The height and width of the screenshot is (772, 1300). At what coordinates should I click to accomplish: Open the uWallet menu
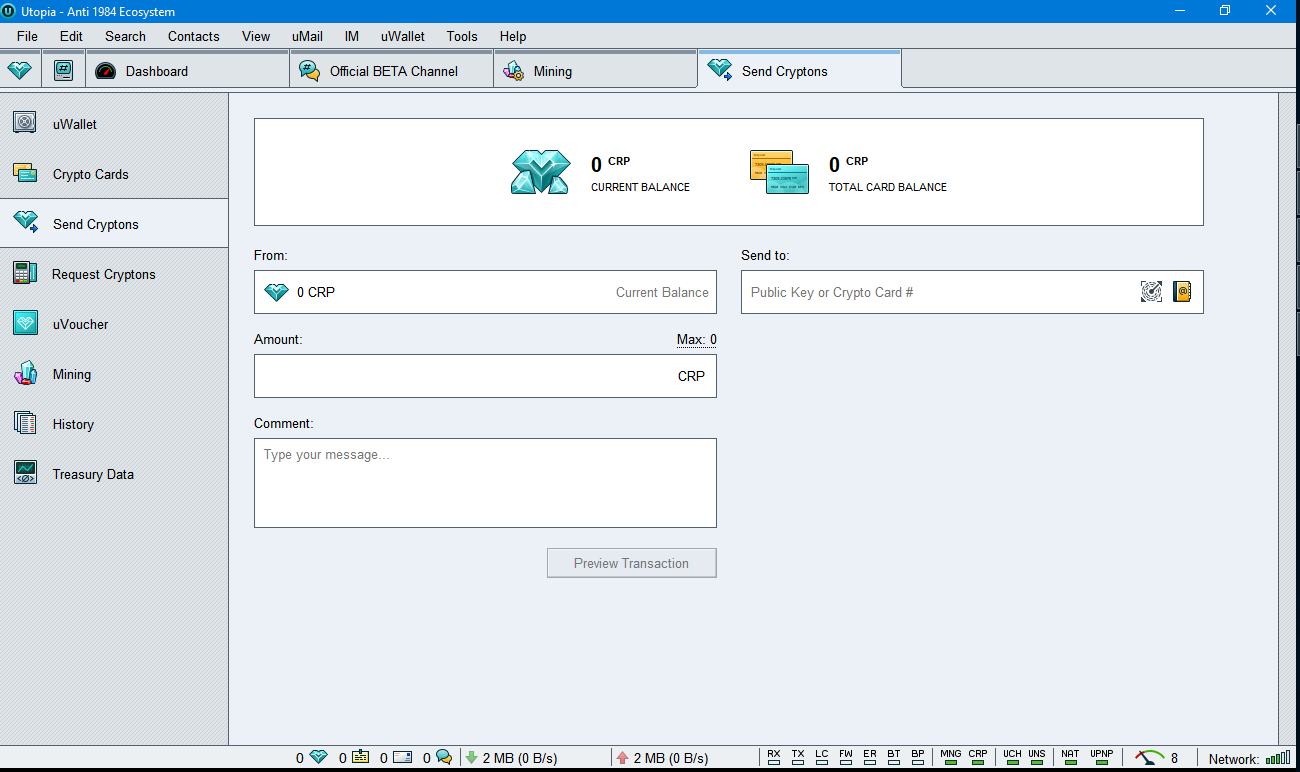pyautogui.click(x=402, y=36)
